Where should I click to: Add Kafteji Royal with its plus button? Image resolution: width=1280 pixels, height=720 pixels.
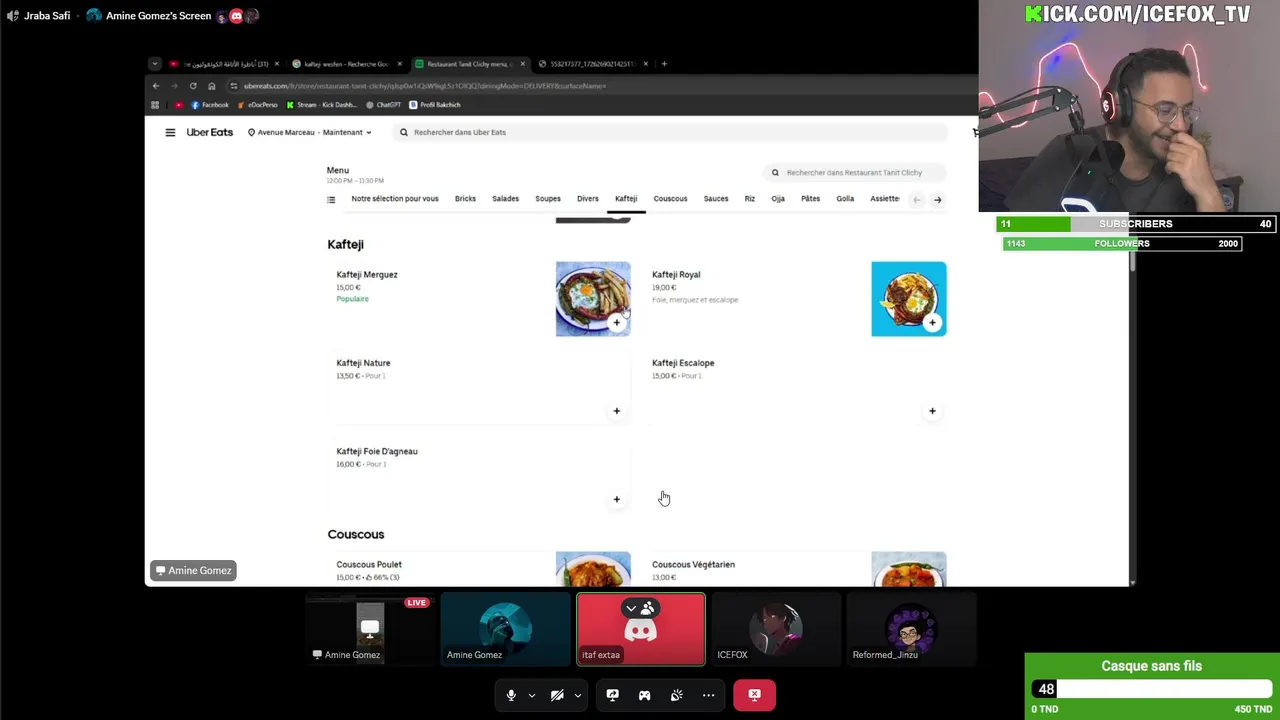[x=932, y=322]
